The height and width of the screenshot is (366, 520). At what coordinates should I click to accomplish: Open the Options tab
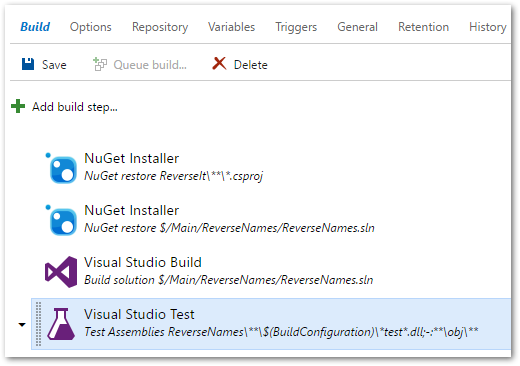pos(91,27)
